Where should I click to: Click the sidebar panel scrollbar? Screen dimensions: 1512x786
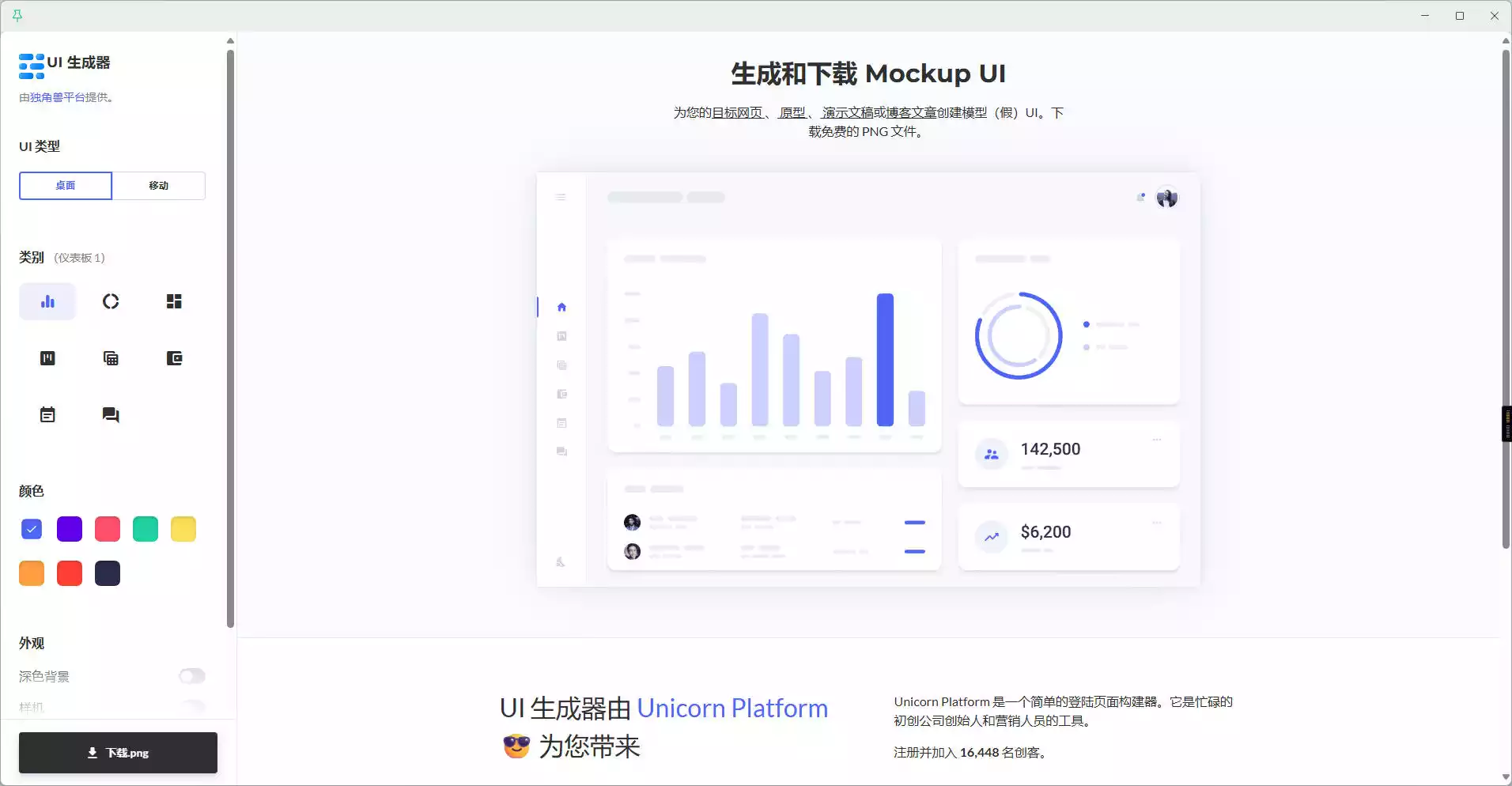(230, 338)
